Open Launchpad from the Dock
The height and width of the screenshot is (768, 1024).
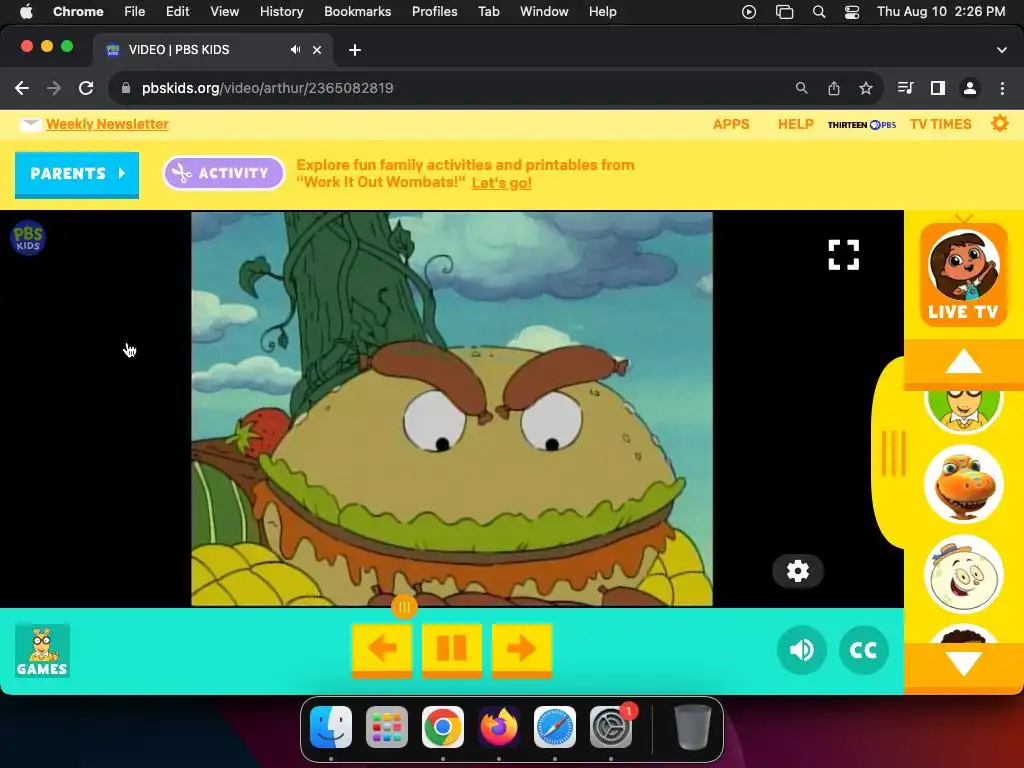tap(387, 727)
